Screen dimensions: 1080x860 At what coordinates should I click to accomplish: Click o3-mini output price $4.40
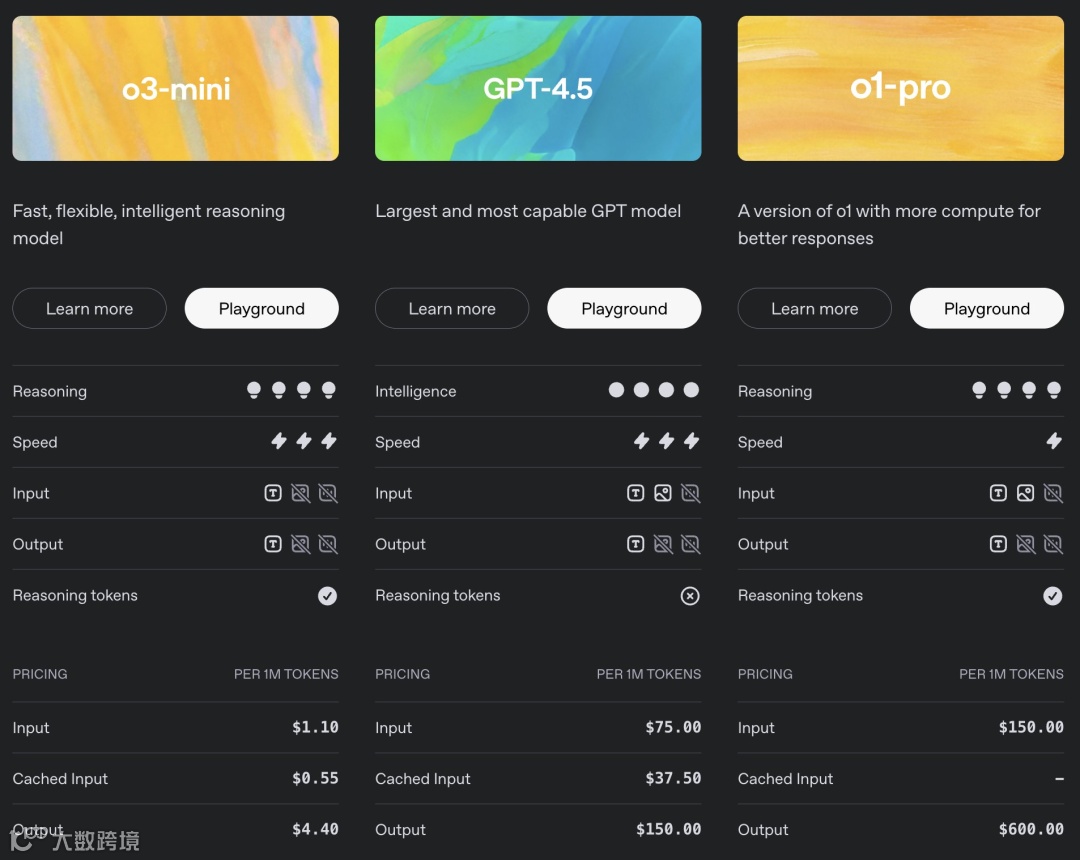click(315, 829)
